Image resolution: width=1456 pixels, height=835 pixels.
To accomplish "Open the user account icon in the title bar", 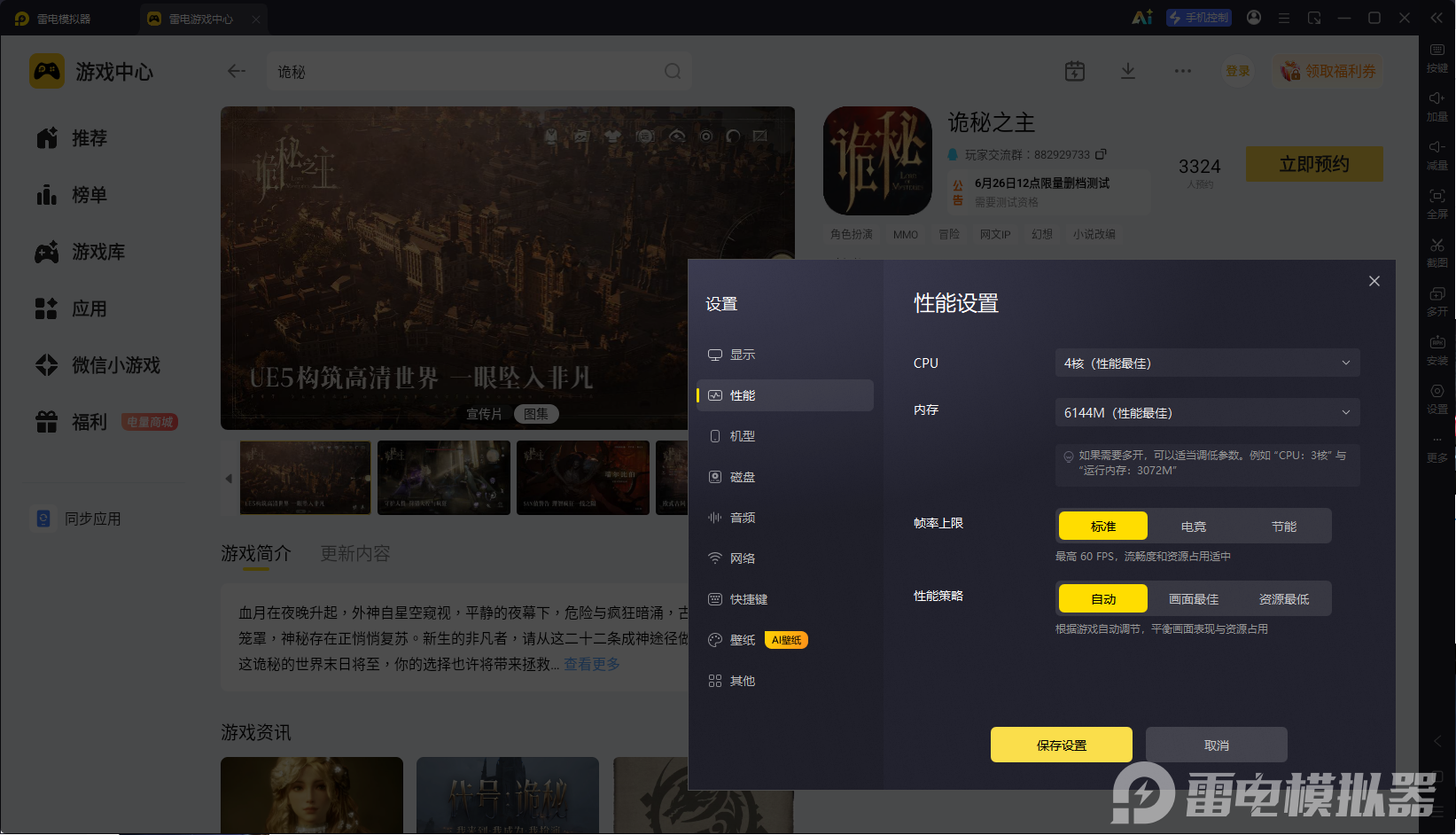I will (1254, 18).
